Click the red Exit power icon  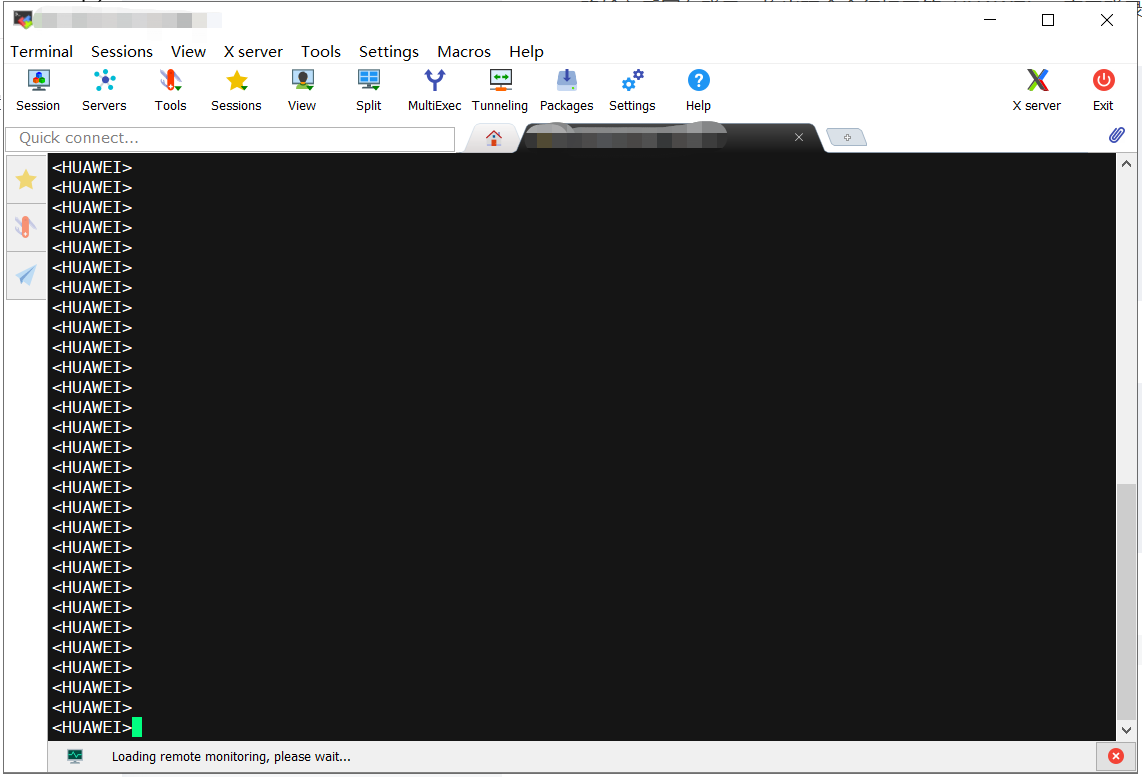coord(1103,90)
